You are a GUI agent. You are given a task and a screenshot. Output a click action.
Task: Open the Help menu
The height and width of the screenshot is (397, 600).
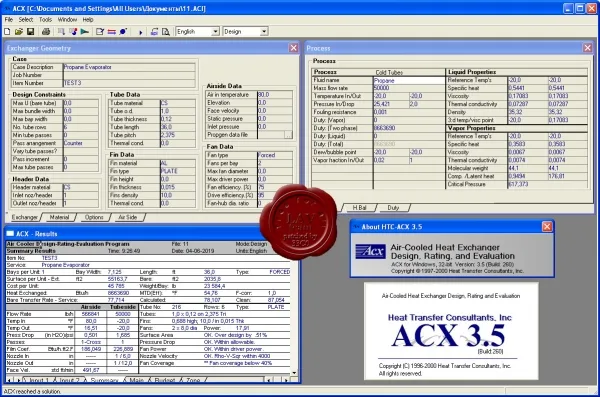click(88, 20)
